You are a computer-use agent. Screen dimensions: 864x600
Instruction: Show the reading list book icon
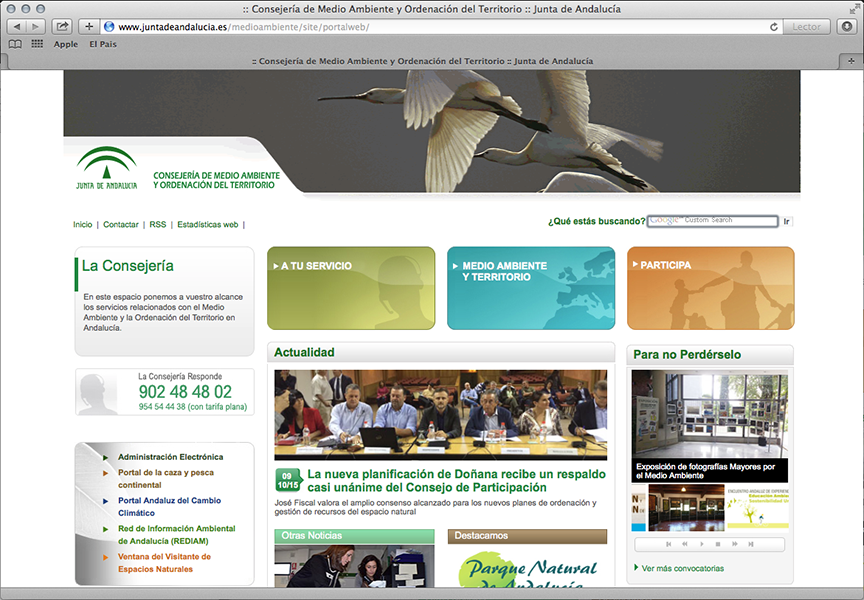(x=15, y=44)
